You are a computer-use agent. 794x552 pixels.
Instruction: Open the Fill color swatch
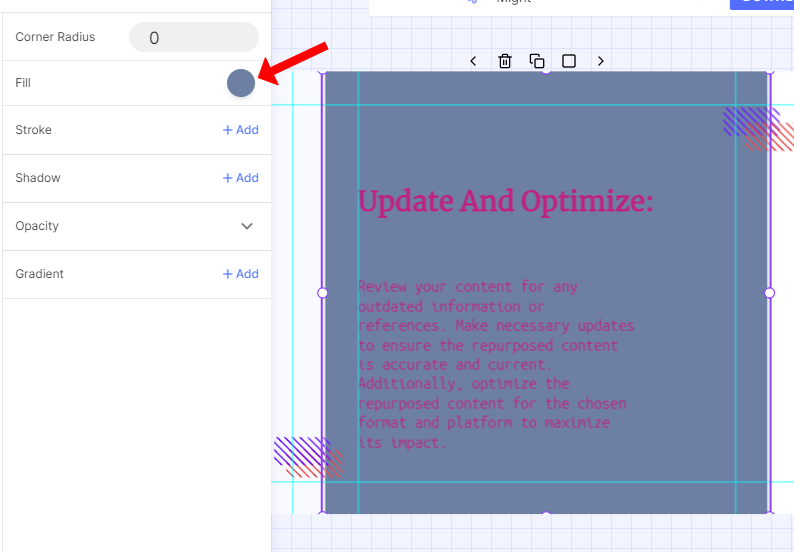coord(241,83)
